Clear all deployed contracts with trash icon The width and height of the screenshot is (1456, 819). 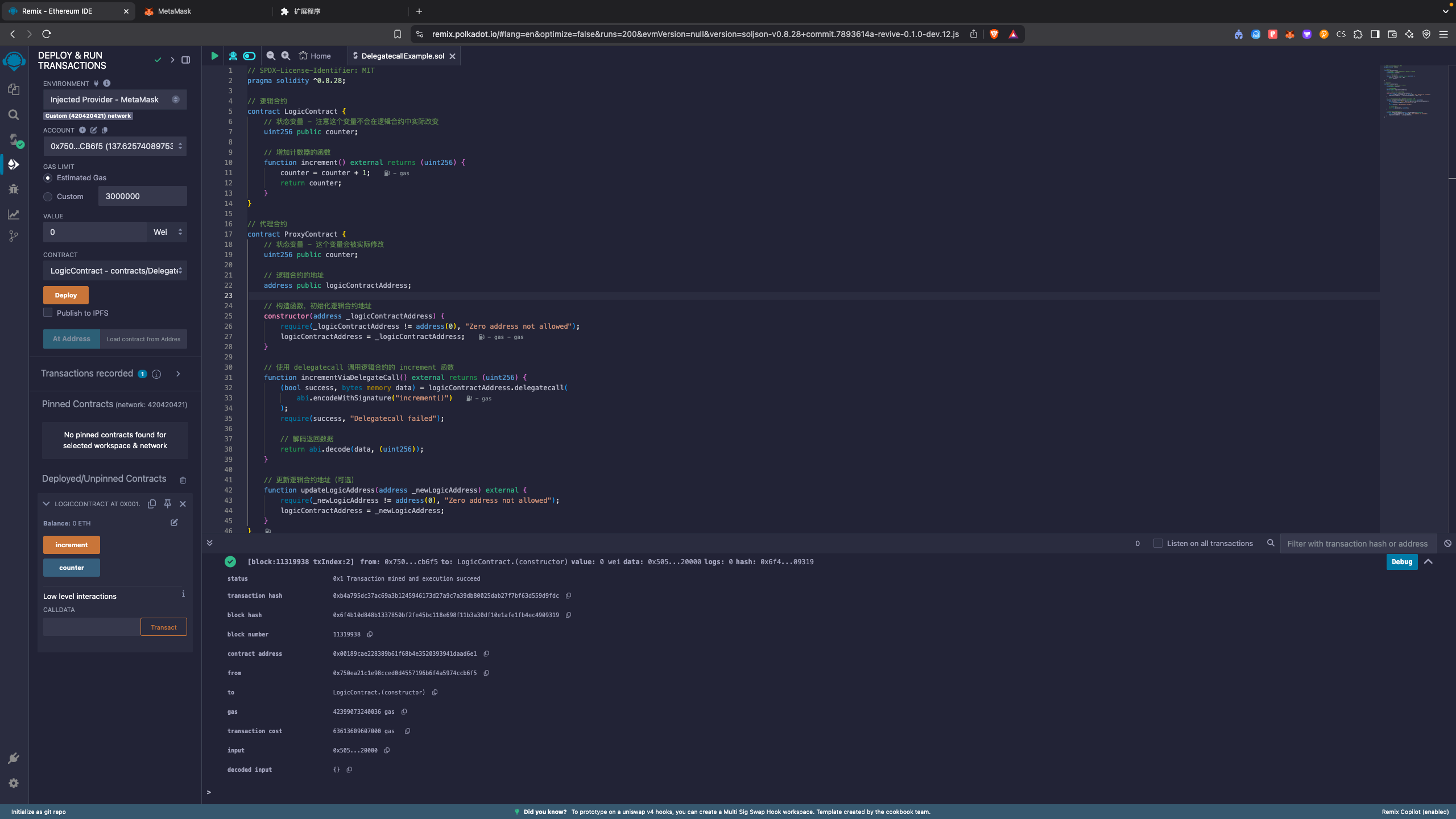(183, 480)
